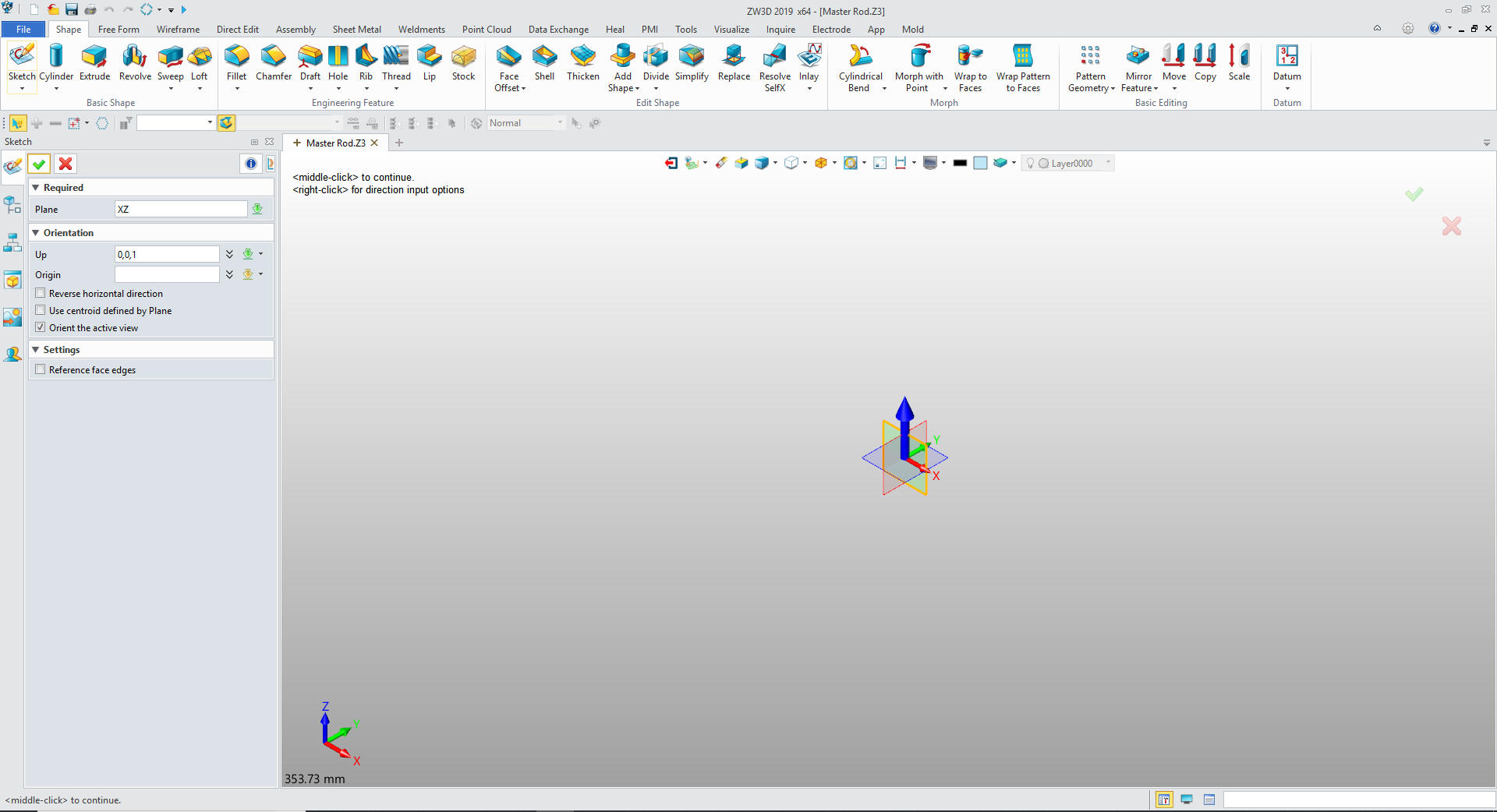1497x812 pixels.
Task: Click the large red X in viewport
Action: (x=1452, y=226)
